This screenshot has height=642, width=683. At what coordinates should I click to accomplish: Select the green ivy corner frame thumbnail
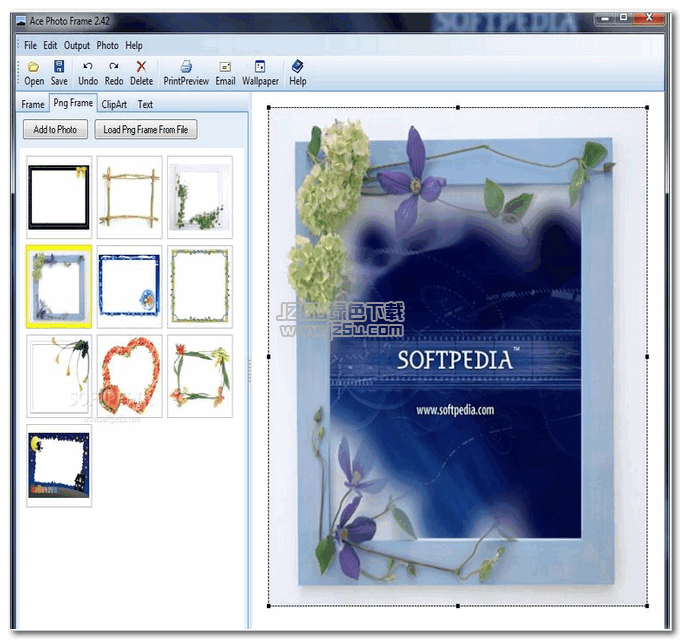pyautogui.click(x=200, y=197)
